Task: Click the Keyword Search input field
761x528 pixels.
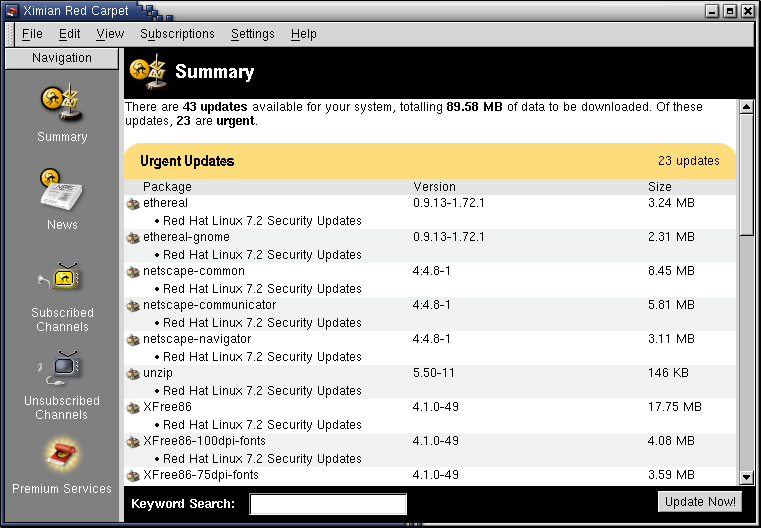Action: click(x=328, y=504)
